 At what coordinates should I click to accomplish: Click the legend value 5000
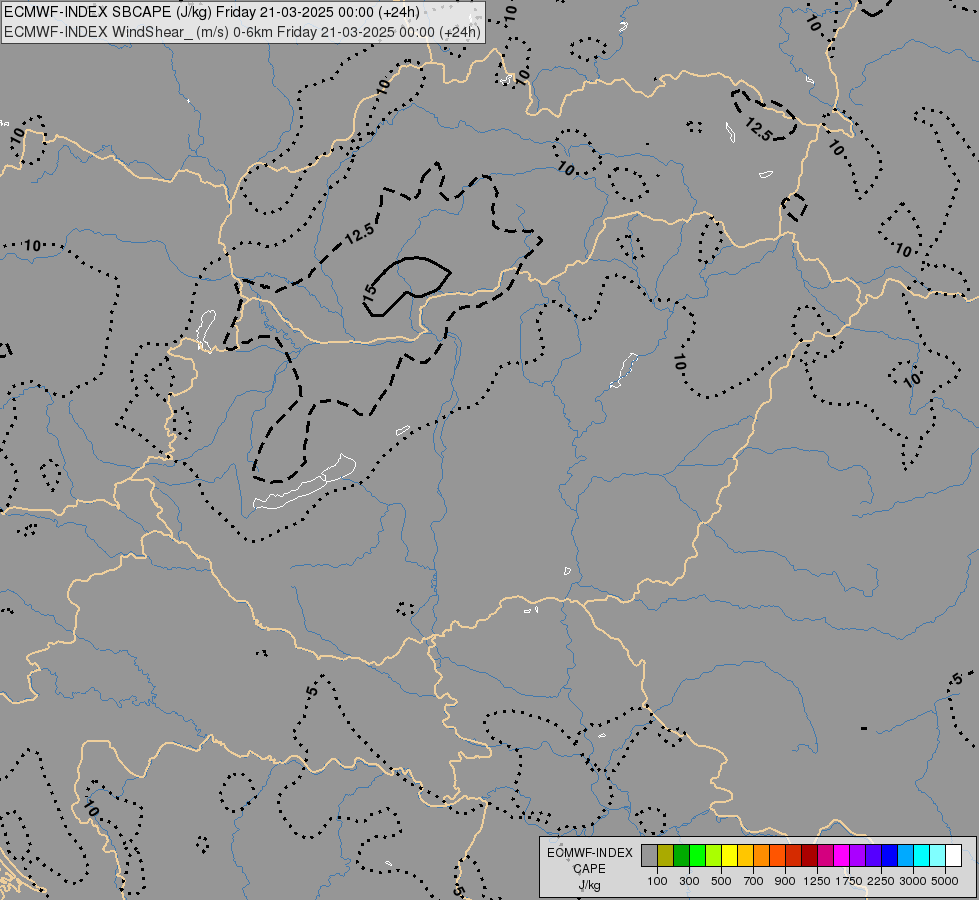pos(945,881)
